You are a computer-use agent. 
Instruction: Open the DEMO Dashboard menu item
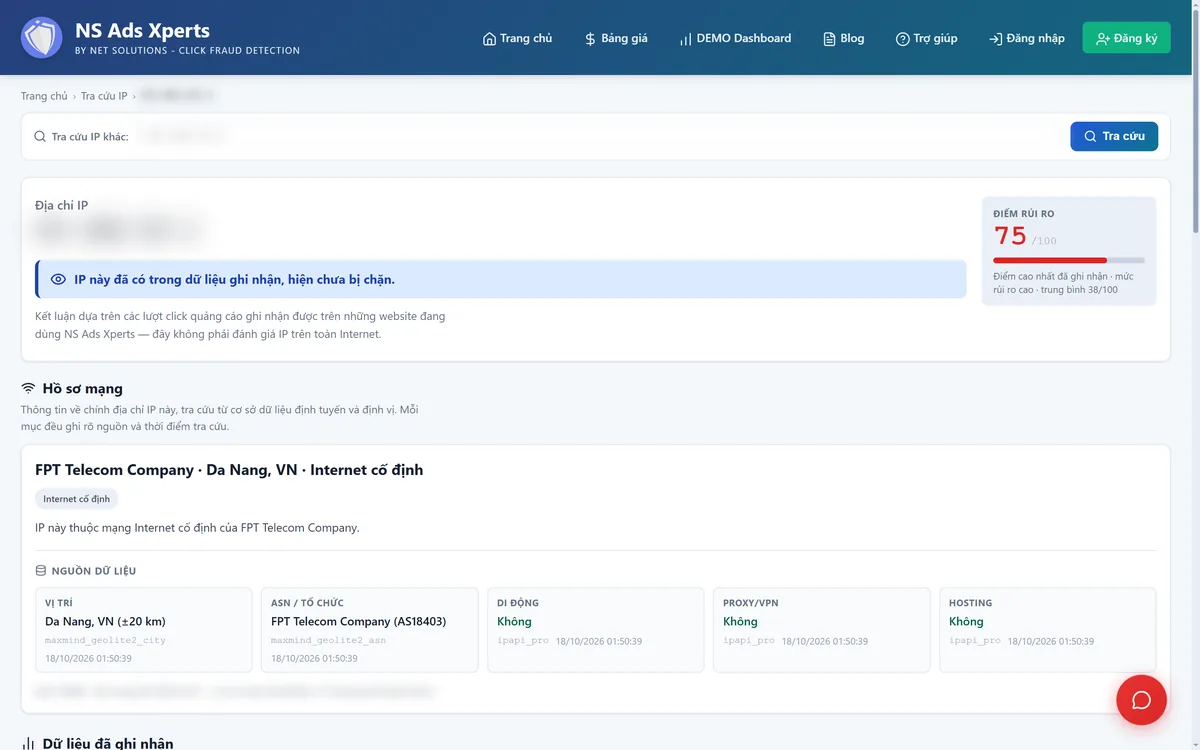point(735,38)
